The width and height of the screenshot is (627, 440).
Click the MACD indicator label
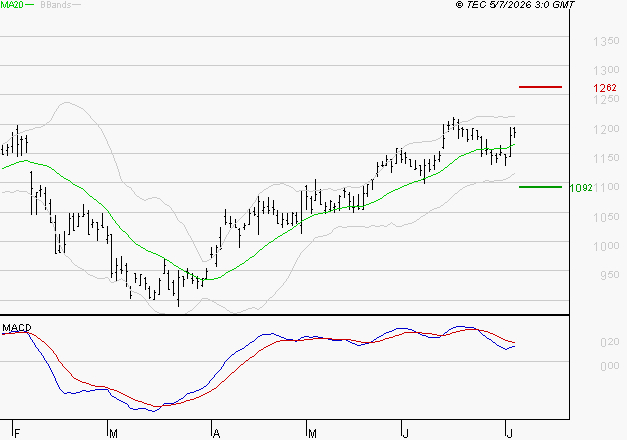coord(17,328)
